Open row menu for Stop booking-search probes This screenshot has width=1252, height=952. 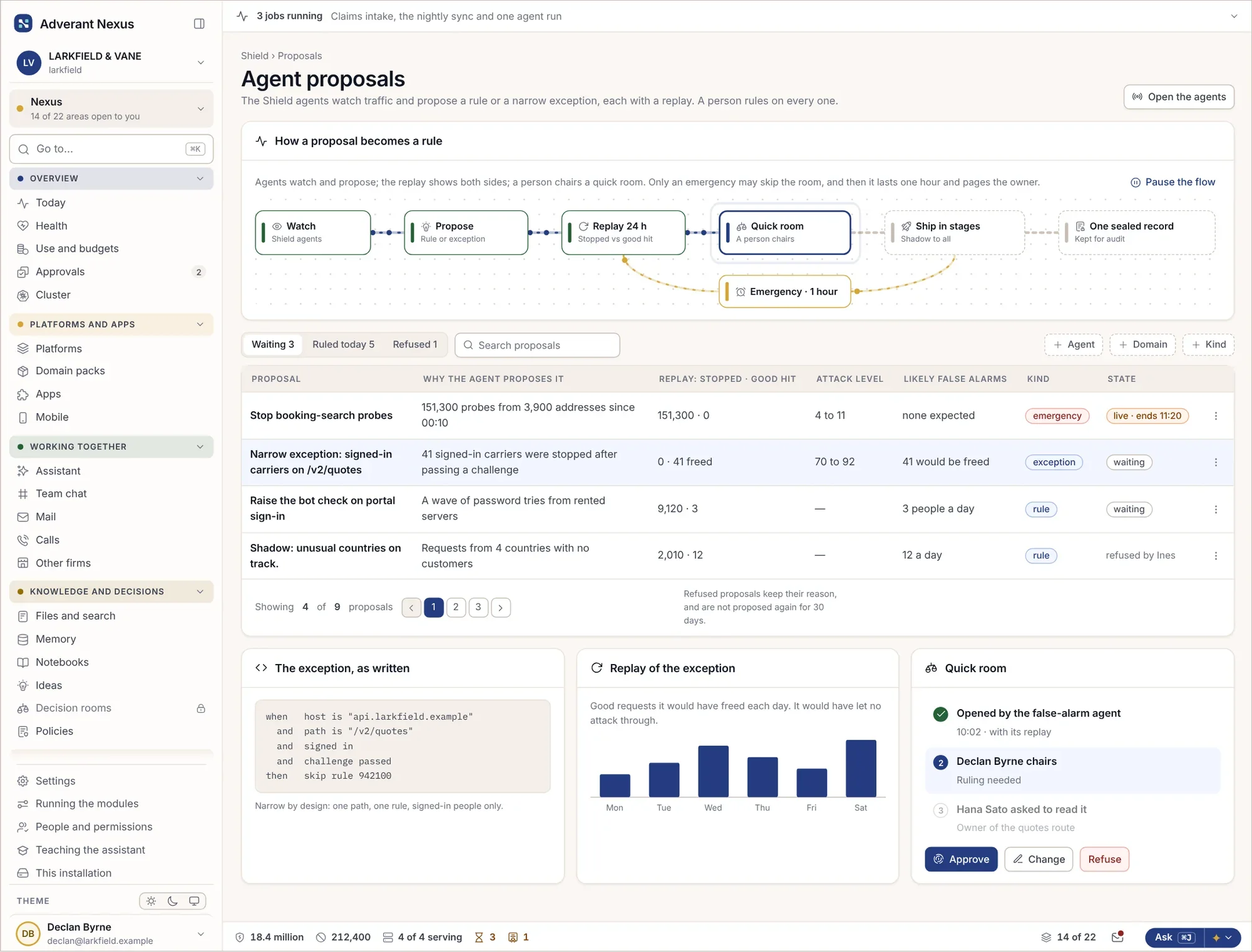(x=1216, y=416)
